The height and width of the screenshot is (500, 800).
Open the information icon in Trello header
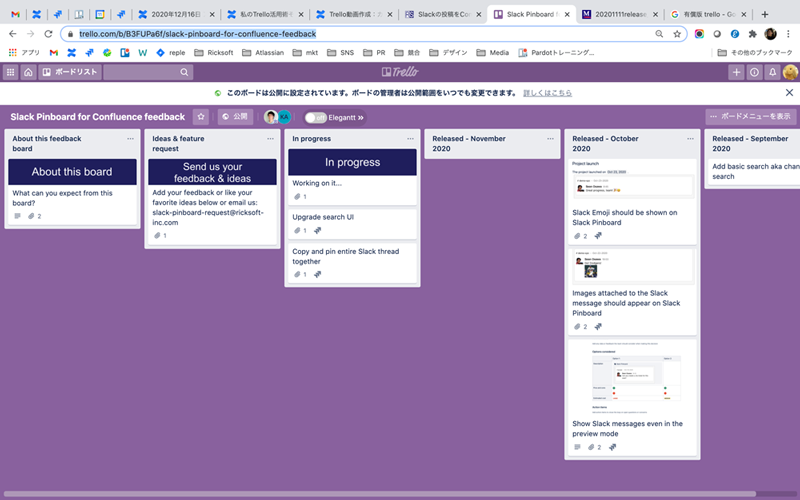coord(754,72)
